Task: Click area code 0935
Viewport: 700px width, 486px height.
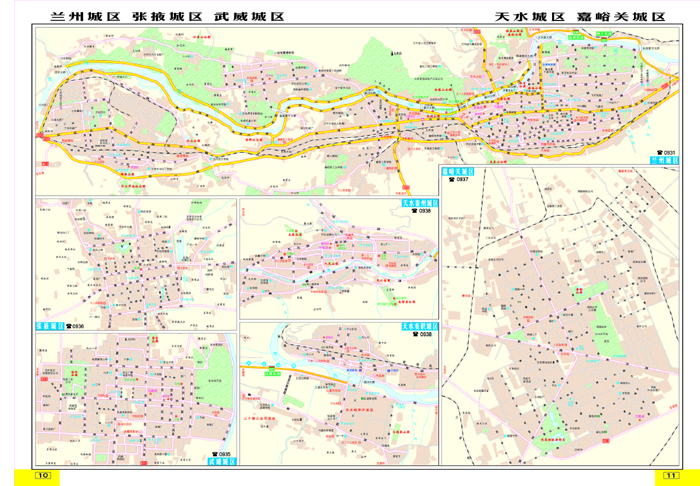Action: pos(224,453)
